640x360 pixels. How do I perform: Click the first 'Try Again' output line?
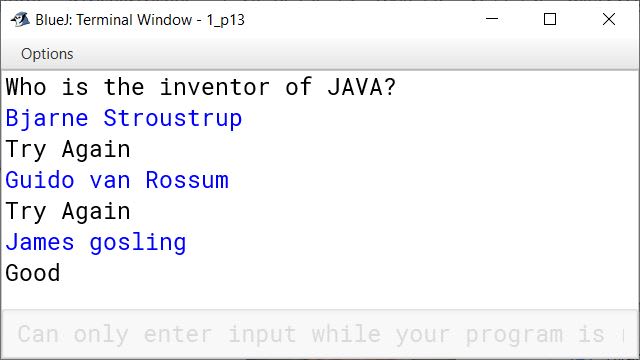point(68,149)
